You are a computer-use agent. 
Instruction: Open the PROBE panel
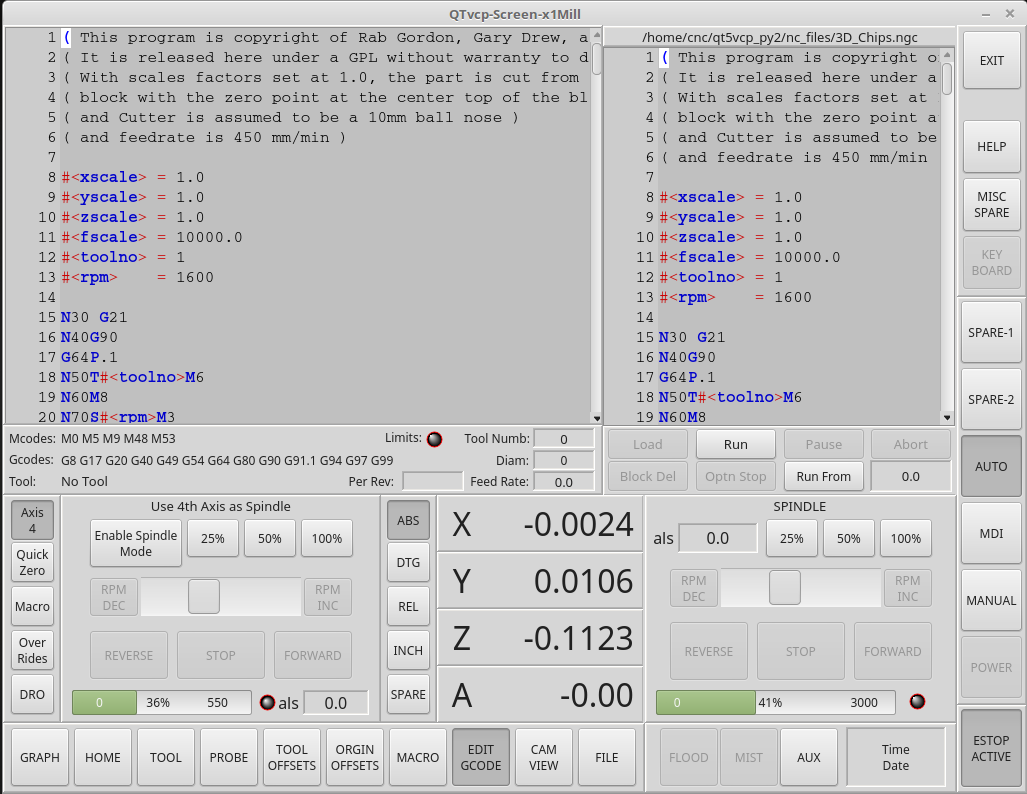[x=229, y=757]
